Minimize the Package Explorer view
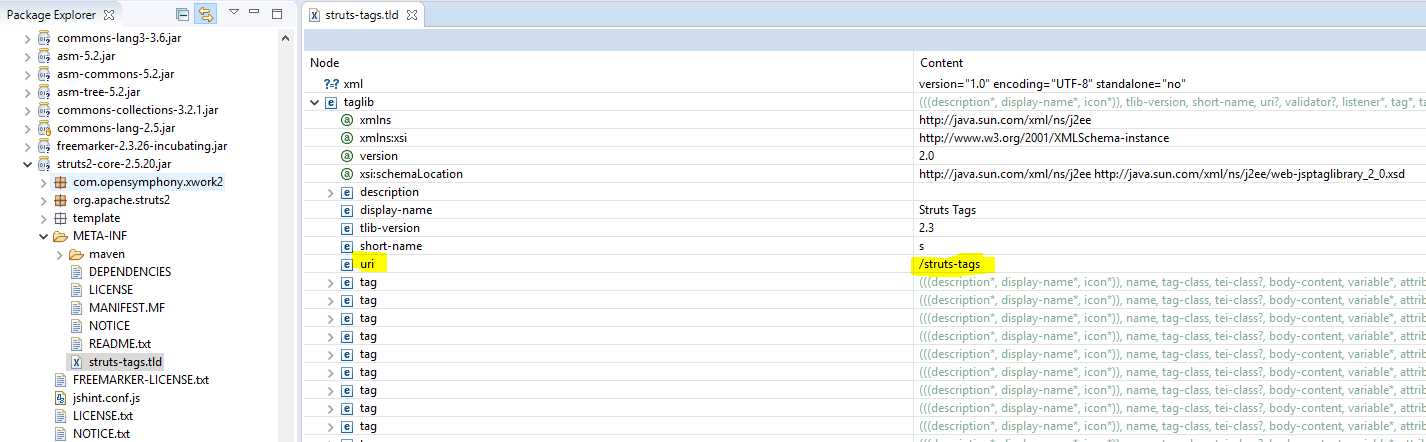 (x=256, y=14)
